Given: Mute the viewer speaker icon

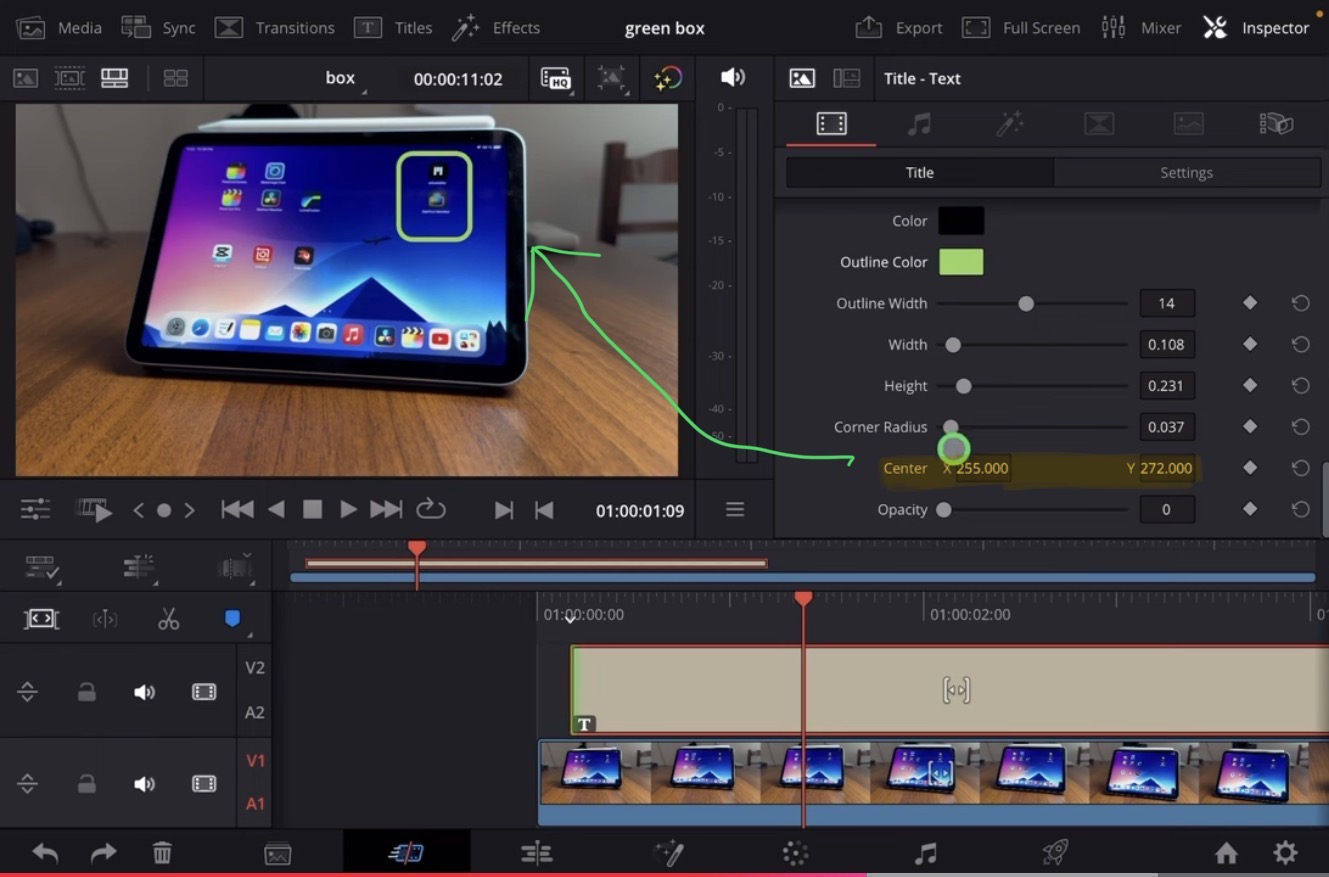Looking at the screenshot, I should pos(733,78).
